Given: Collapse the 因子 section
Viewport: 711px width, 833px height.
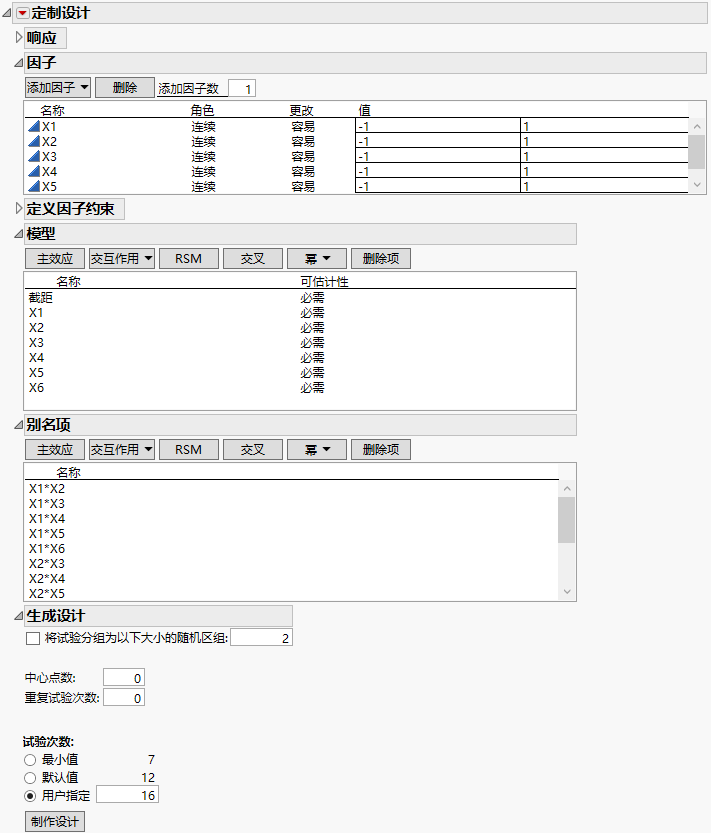Looking at the screenshot, I should (x=19, y=63).
